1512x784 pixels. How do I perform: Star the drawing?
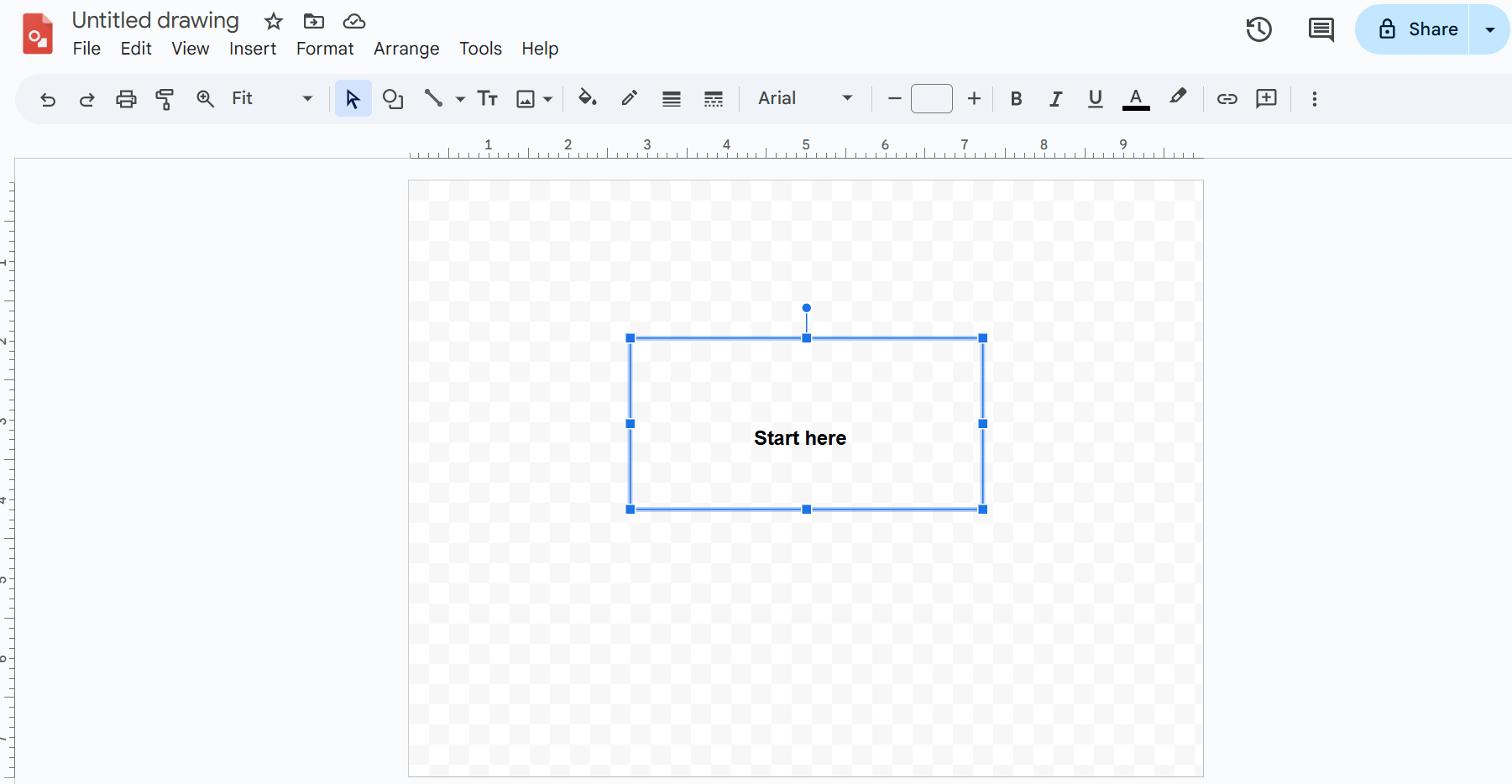[x=274, y=21]
